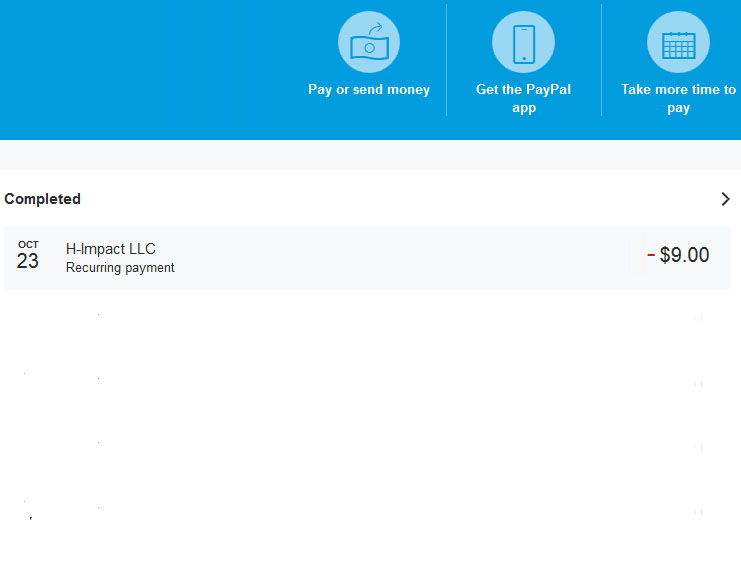The height and width of the screenshot is (561, 741).
Task: Select the Completed section heading
Action: (x=43, y=199)
